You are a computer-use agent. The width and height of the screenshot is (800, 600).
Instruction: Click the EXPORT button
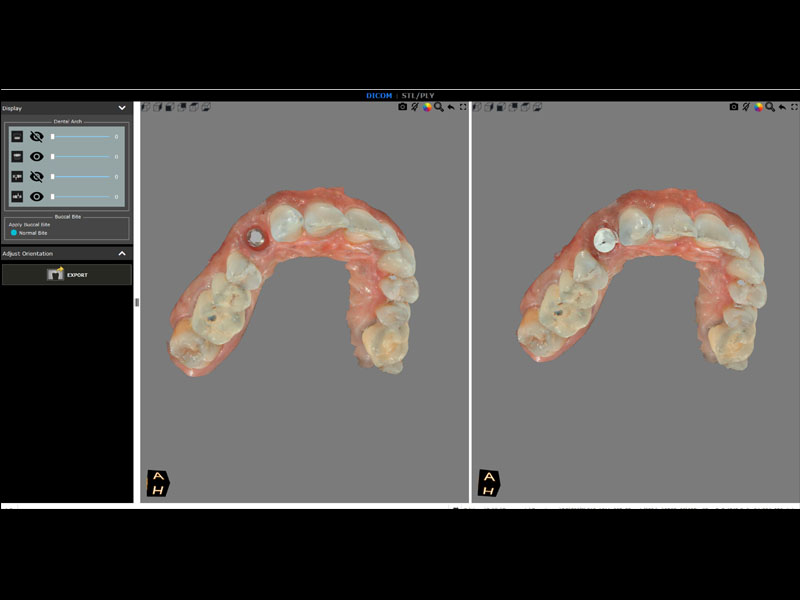pyautogui.click(x=67, y=274)
